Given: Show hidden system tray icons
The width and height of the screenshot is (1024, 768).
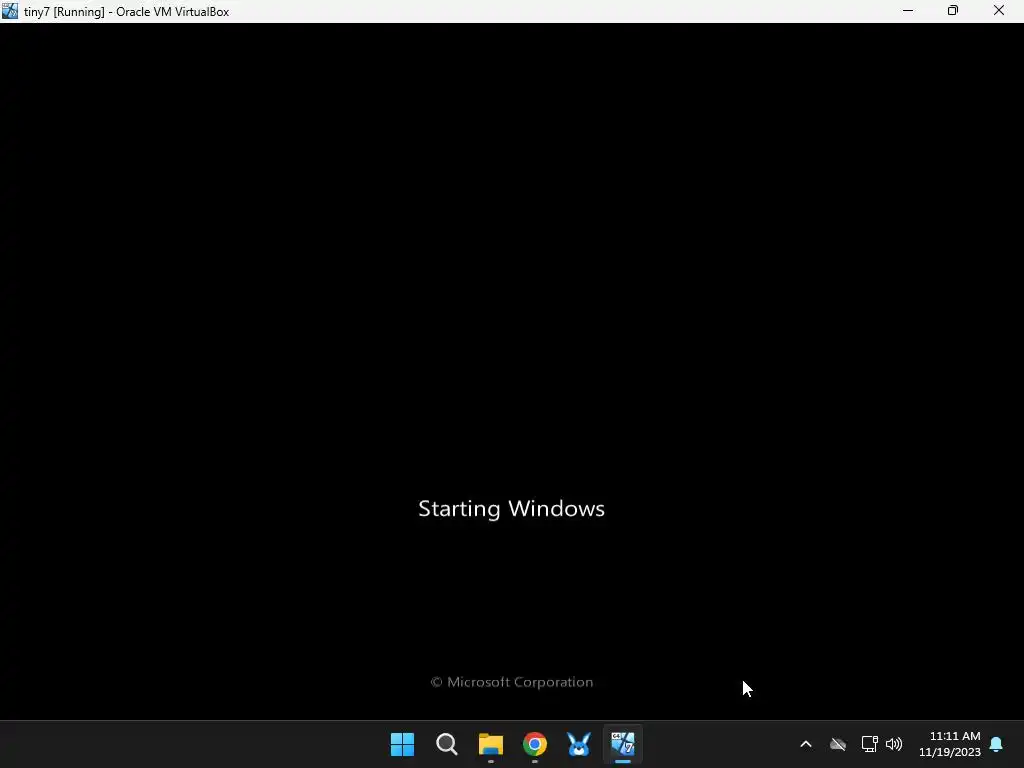Looking at the screenshot, I should point(806,744).
